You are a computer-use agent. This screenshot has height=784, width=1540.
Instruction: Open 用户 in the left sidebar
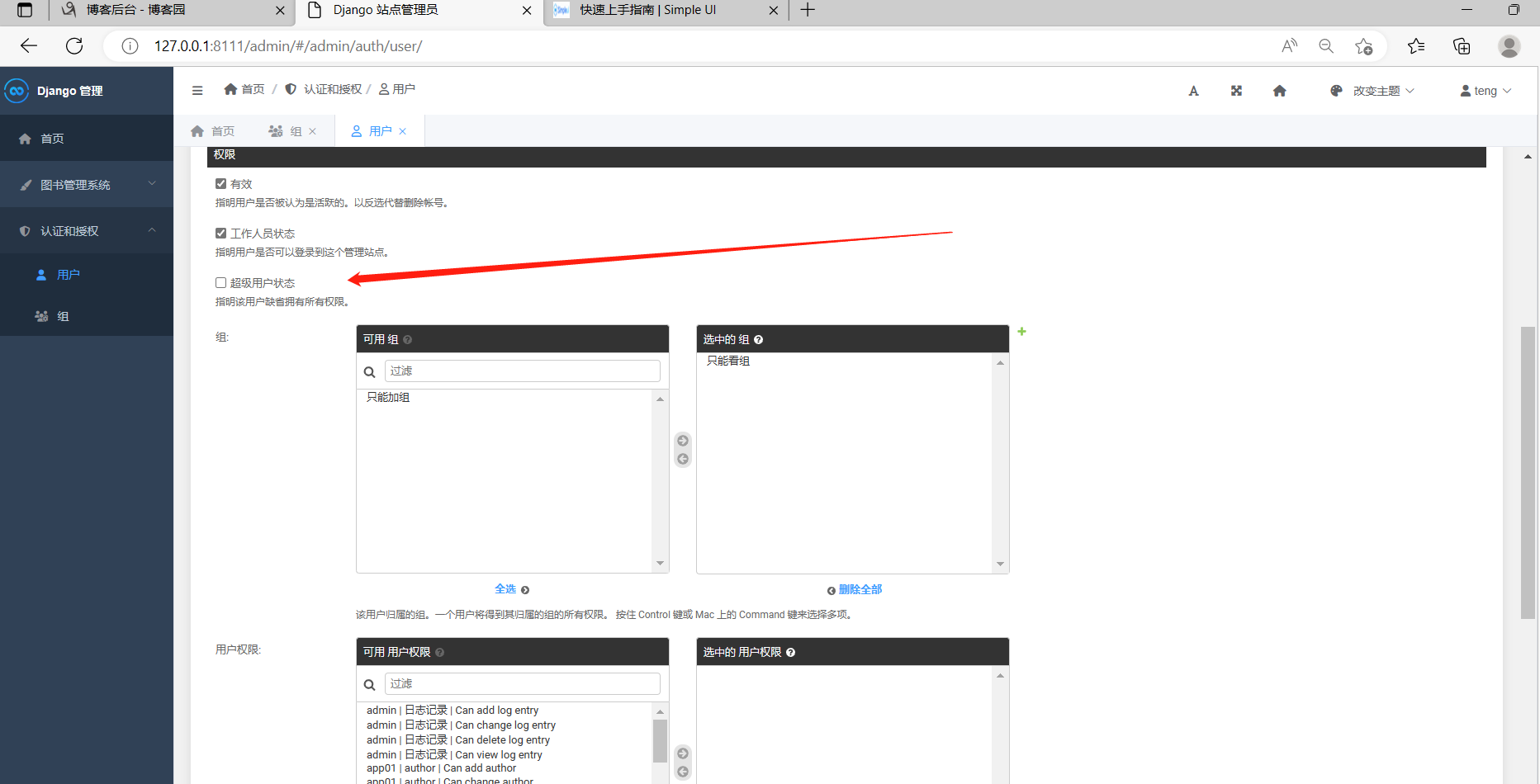(x=87, y=275)
